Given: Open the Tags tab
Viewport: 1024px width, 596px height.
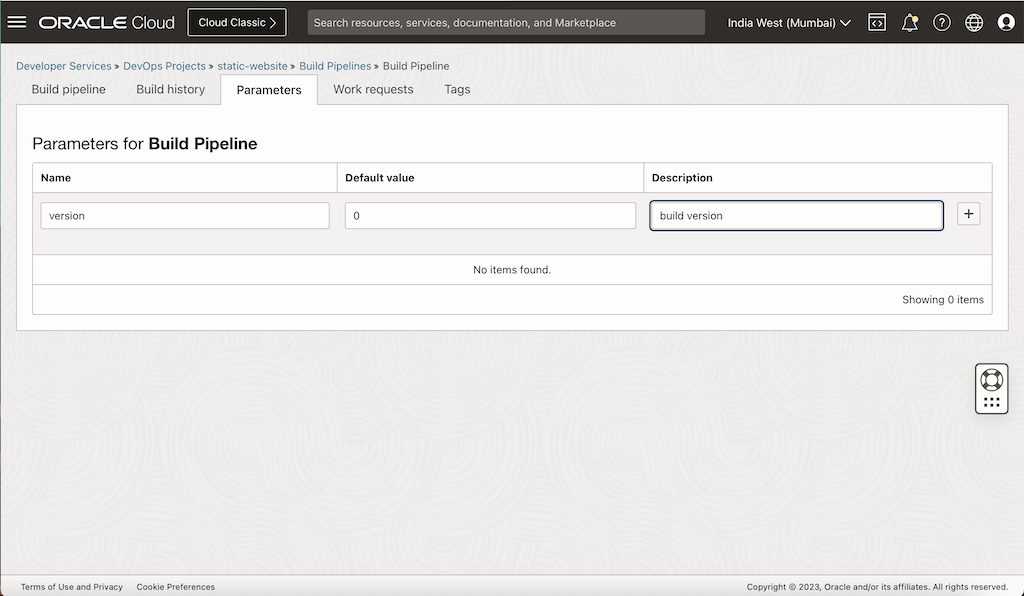Looking at the screenshot, I should [x=457, y=89].
